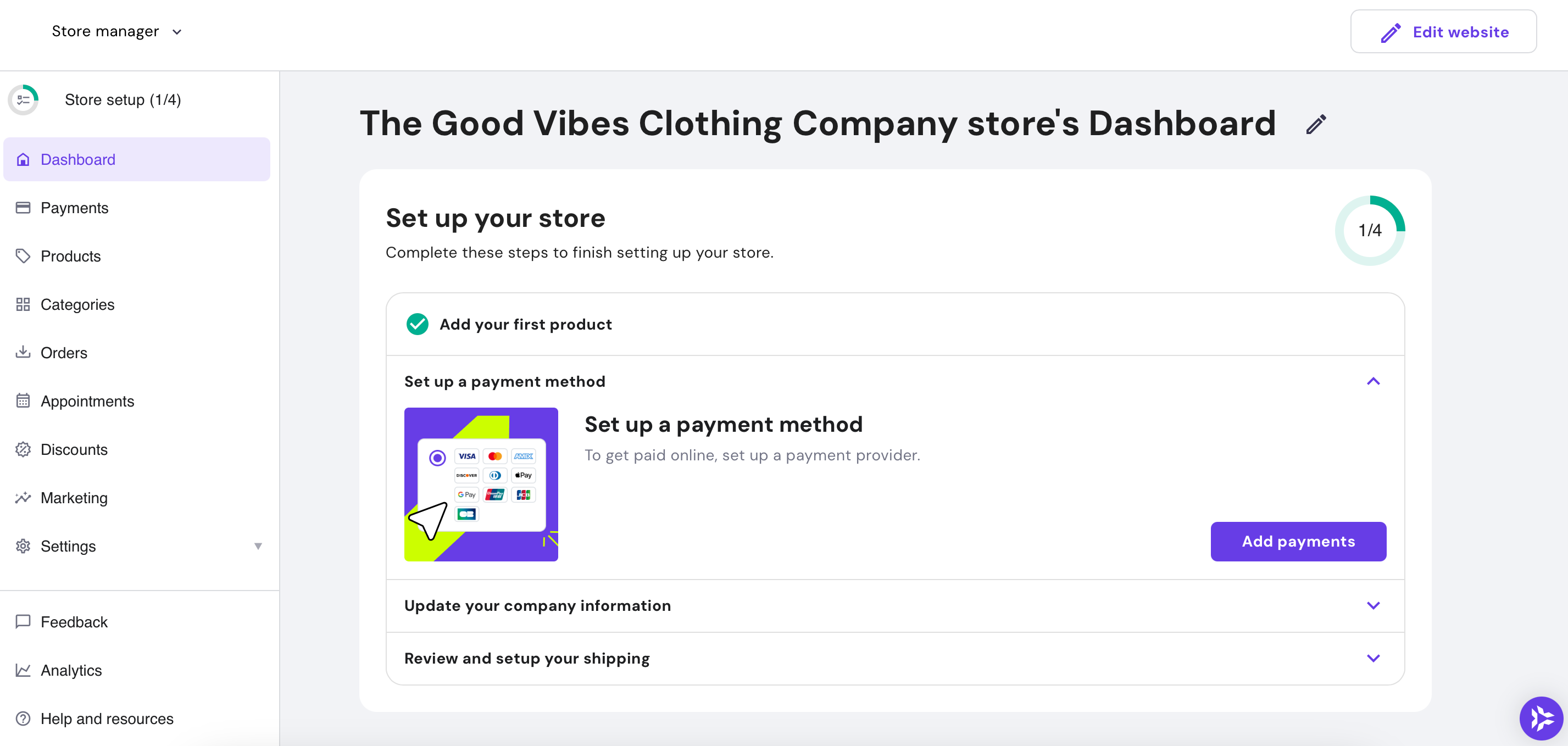This screenshot has height=746, width=1568.
Task: Click the 1/4 setup progress circle
Action: click(x=1369, y=230)
